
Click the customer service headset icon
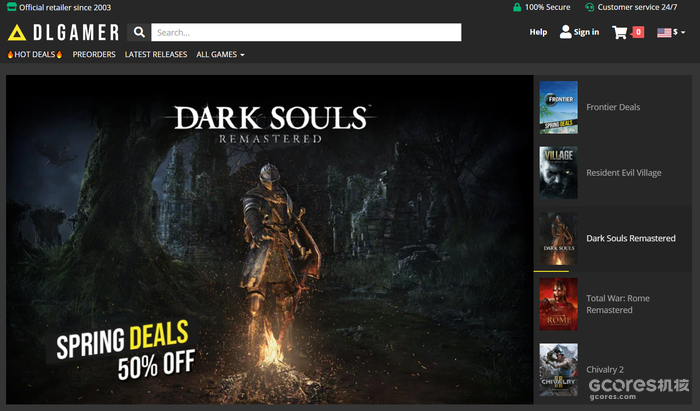click(x=589, y=7)
